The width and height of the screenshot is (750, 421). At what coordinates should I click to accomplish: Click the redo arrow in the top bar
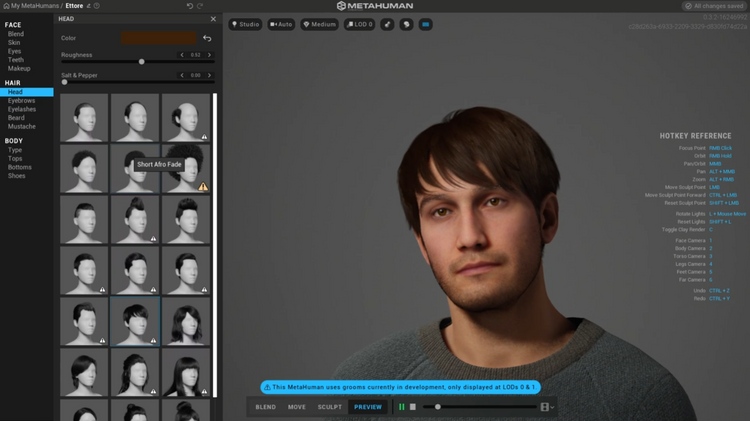(x=200, y=6)
